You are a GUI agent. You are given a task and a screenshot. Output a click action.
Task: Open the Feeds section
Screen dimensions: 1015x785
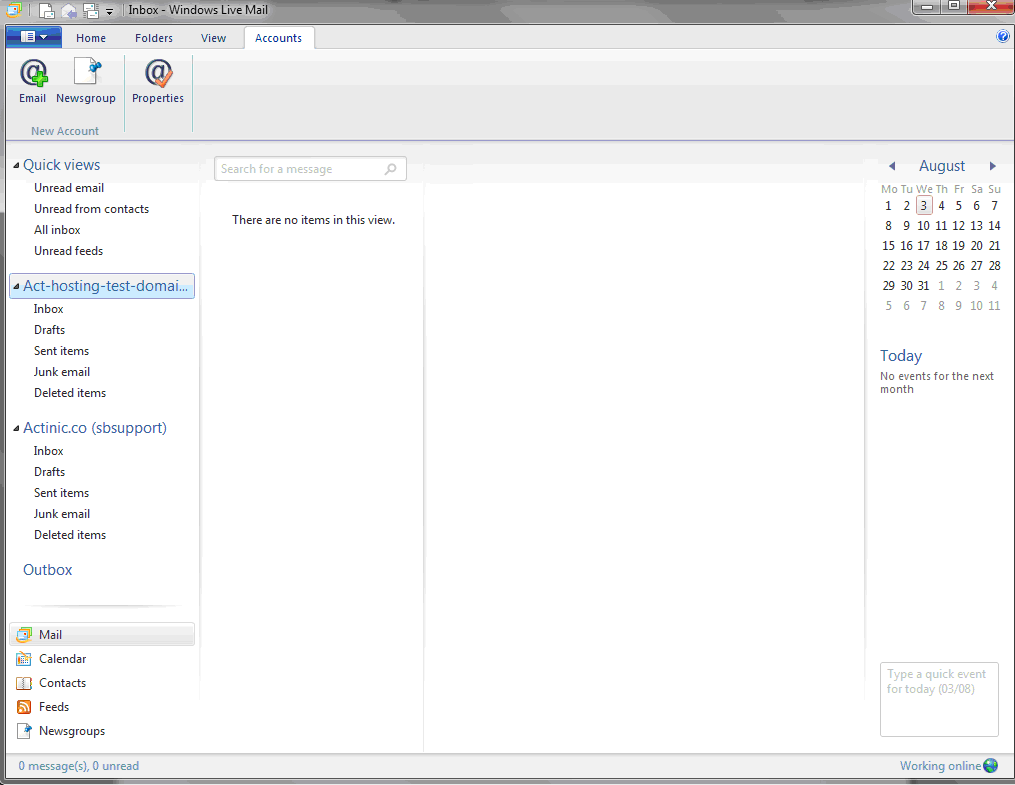pos(53,707)
